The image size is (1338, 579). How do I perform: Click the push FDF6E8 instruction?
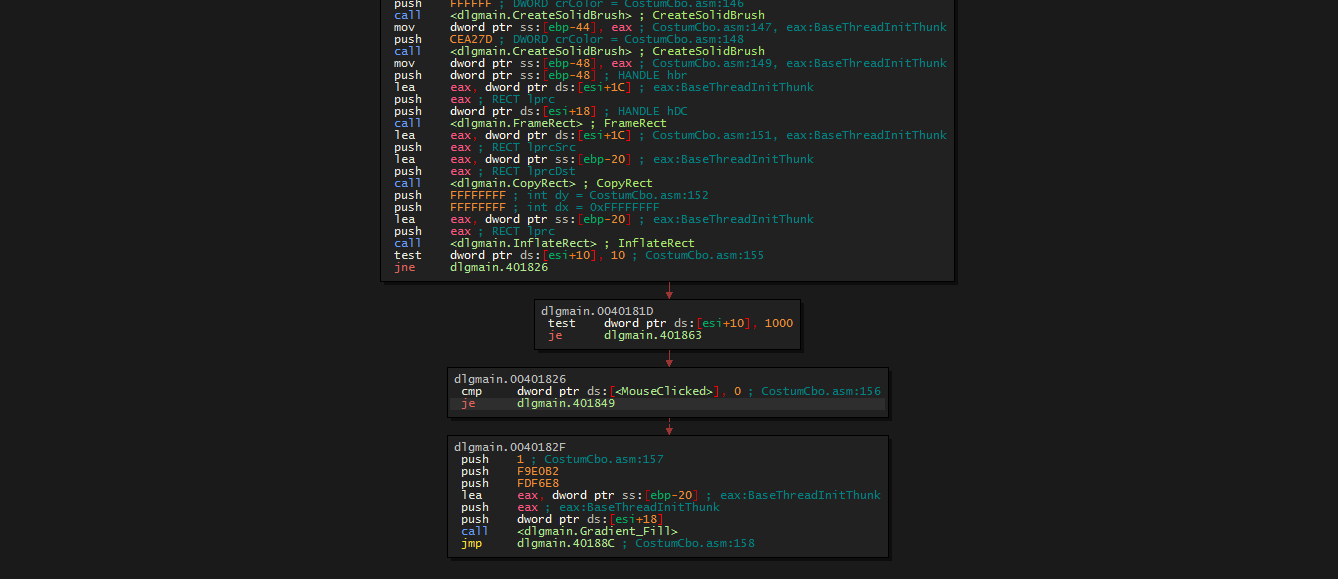tap(510, 483)
